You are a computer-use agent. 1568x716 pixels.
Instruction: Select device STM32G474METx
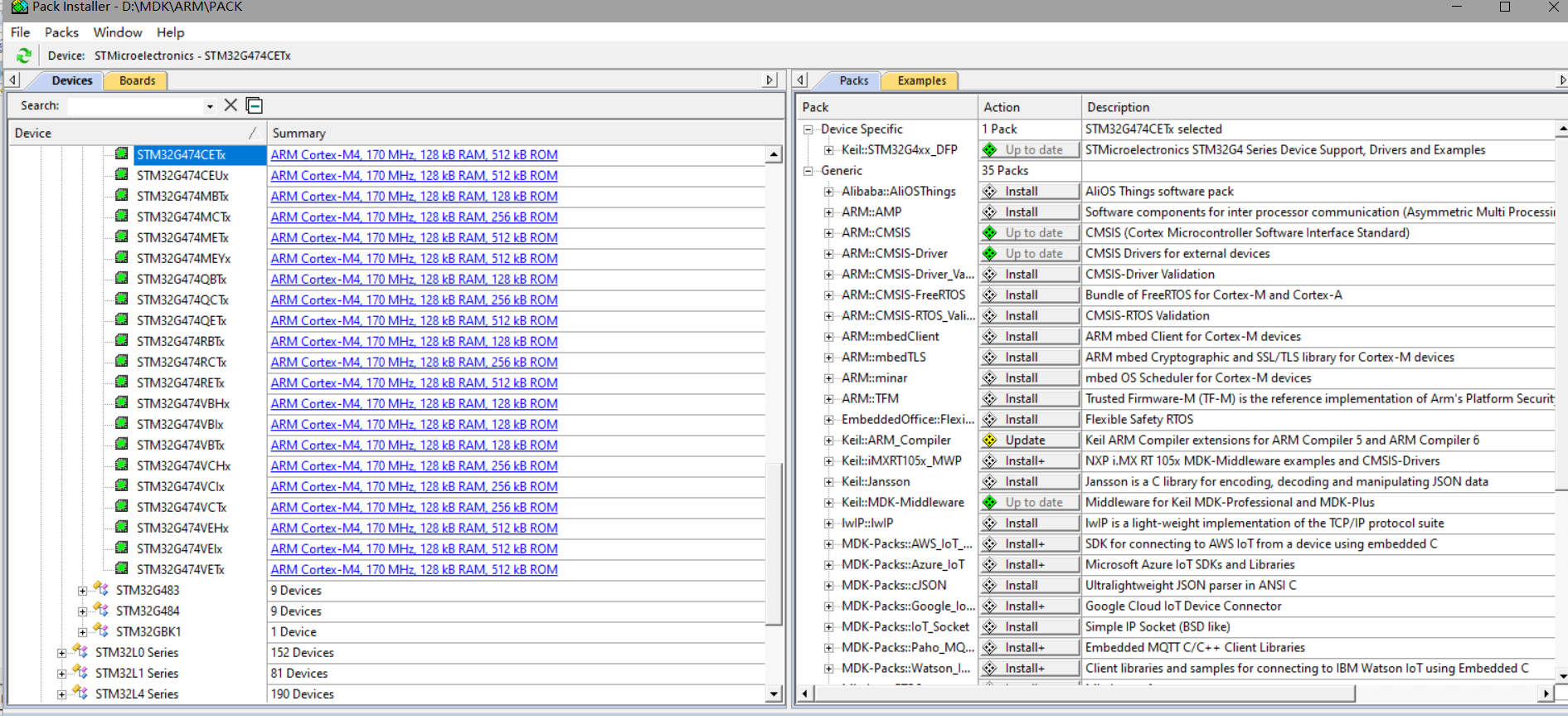coord(182,238)
